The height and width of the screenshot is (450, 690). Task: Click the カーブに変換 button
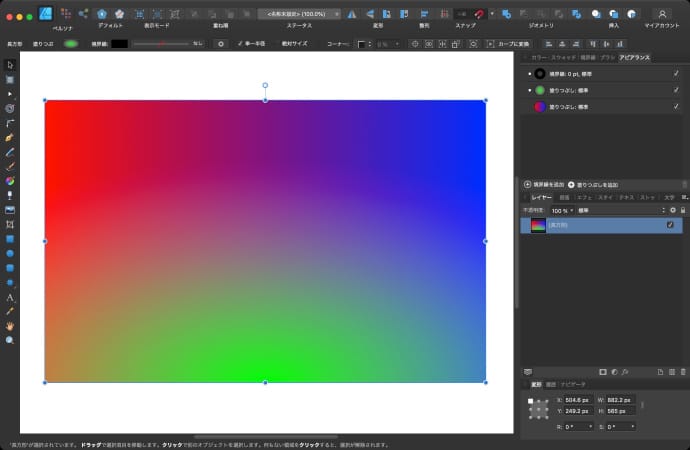pyautogui.click(x=510, y=44)
